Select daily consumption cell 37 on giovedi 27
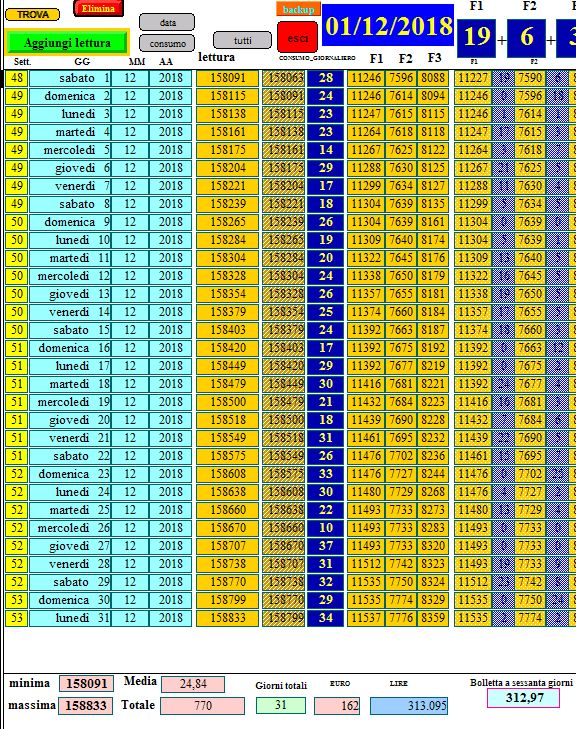The image size is (576, 729). tap(325, 546)
